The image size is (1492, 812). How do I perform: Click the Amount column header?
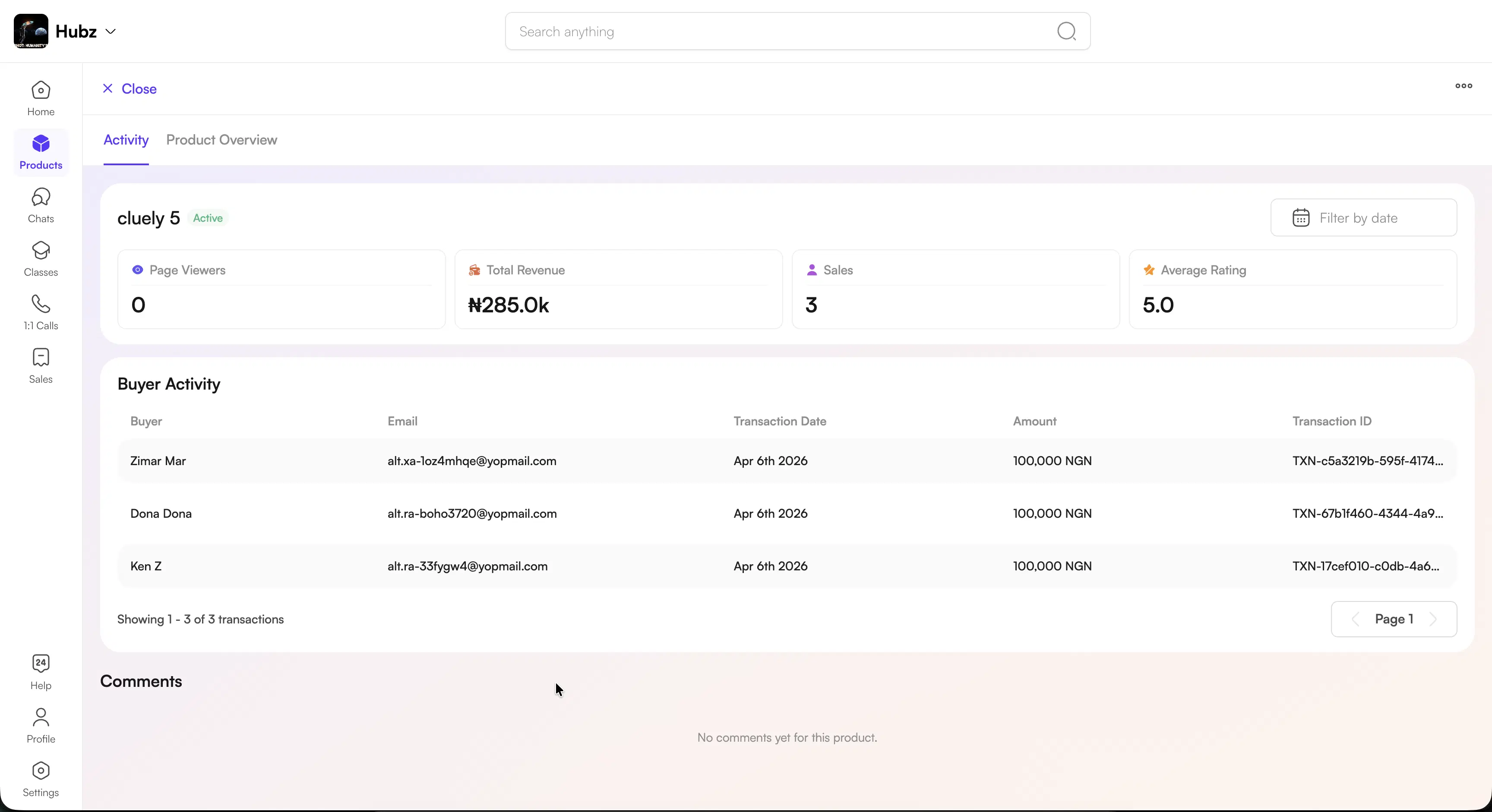coord(1034,422)
